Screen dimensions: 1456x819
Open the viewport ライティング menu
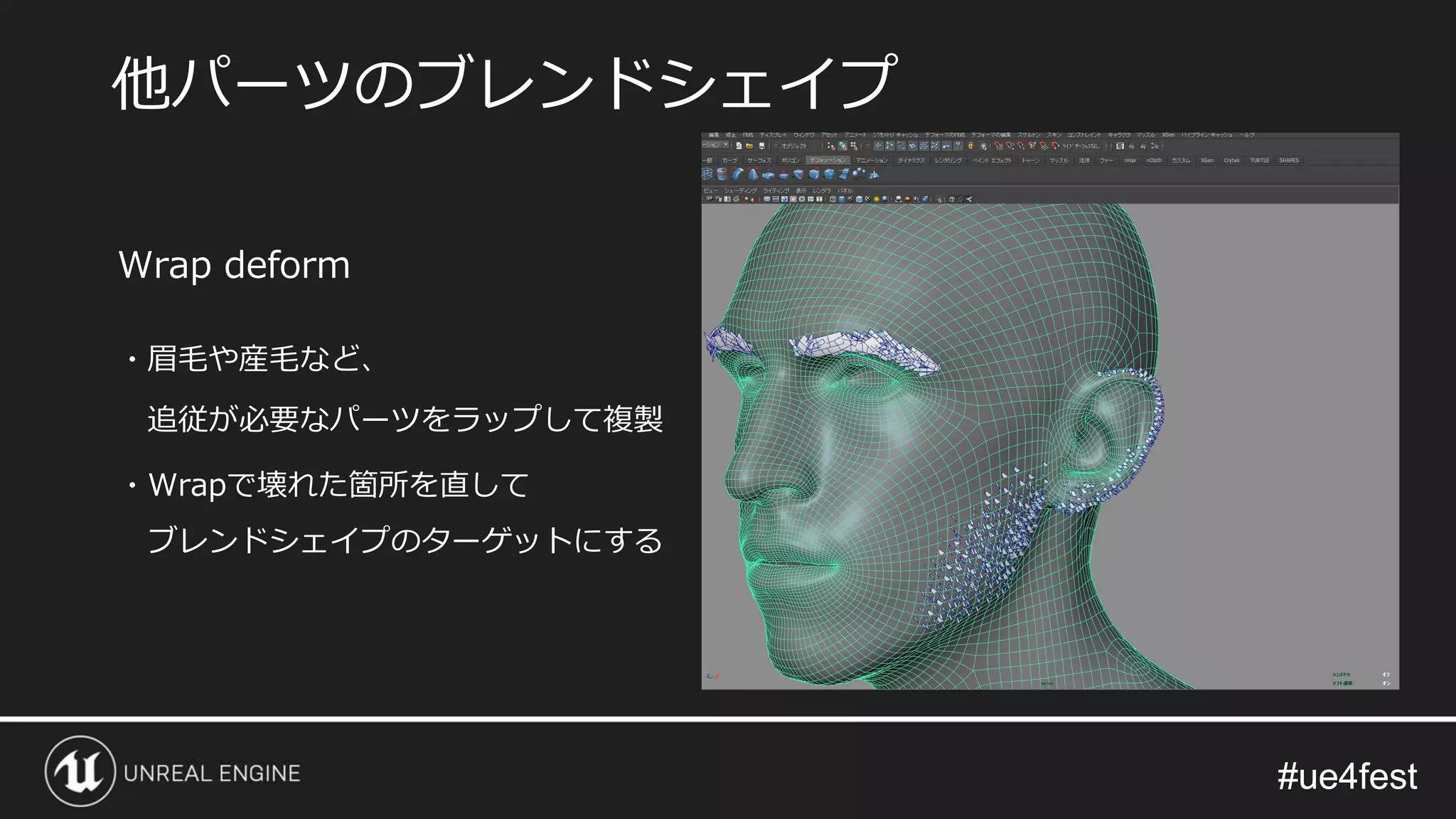(776, 191)
